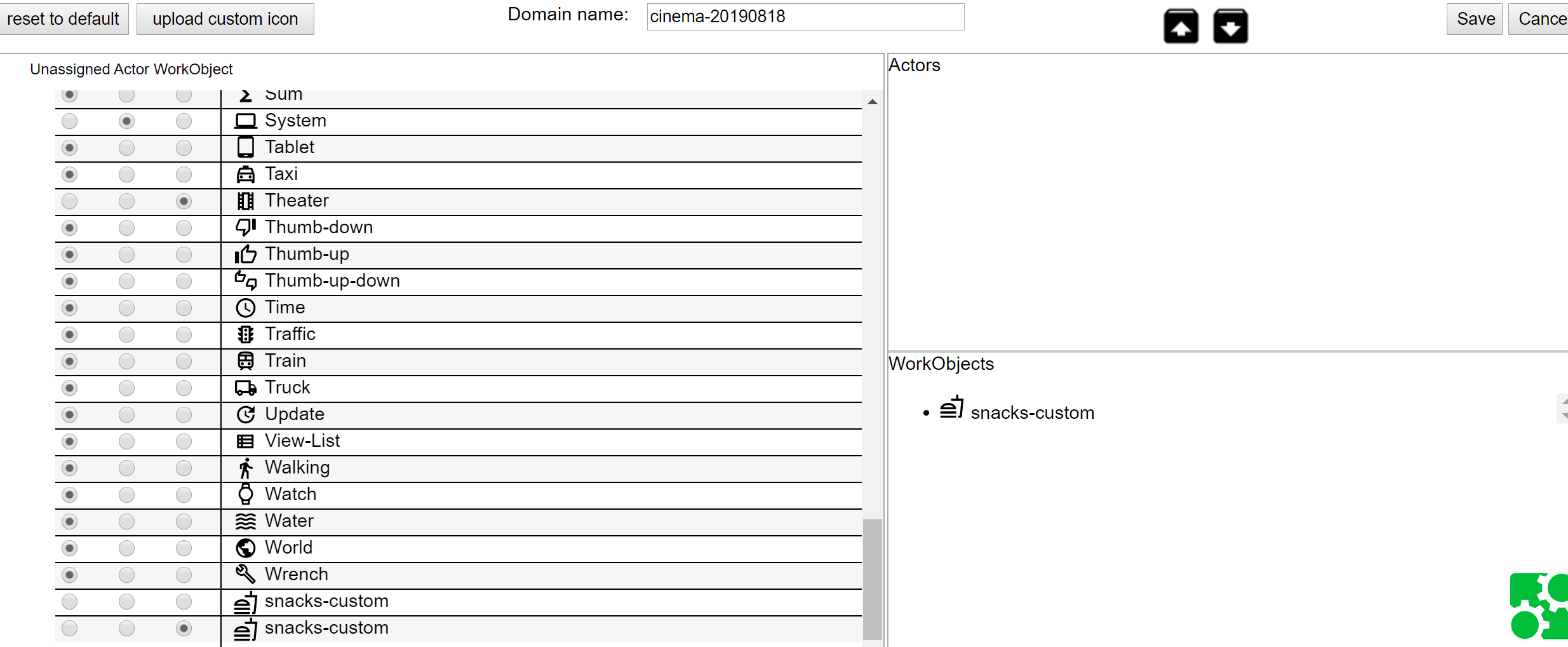Click the WorkObjects section header

point(941,364)
